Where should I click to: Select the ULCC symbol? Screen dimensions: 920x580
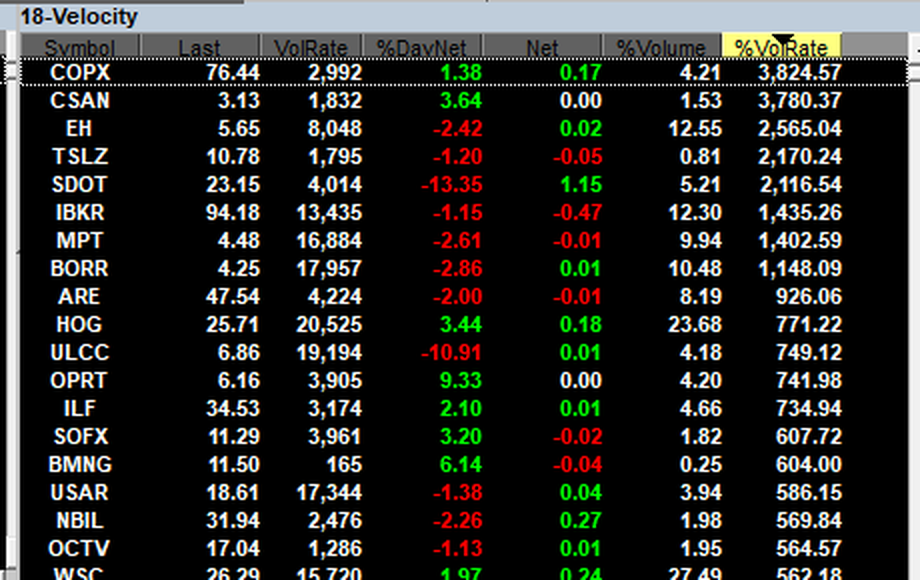pos(80,352)
